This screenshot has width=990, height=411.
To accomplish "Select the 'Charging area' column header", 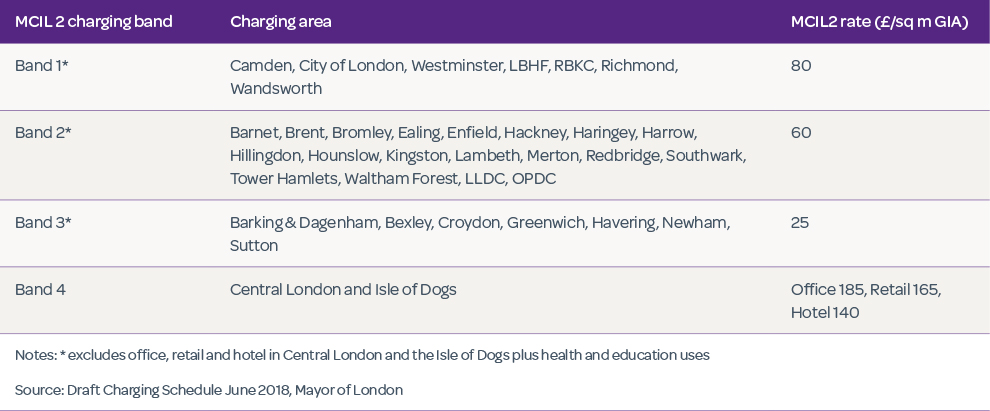I will (280, 22).
